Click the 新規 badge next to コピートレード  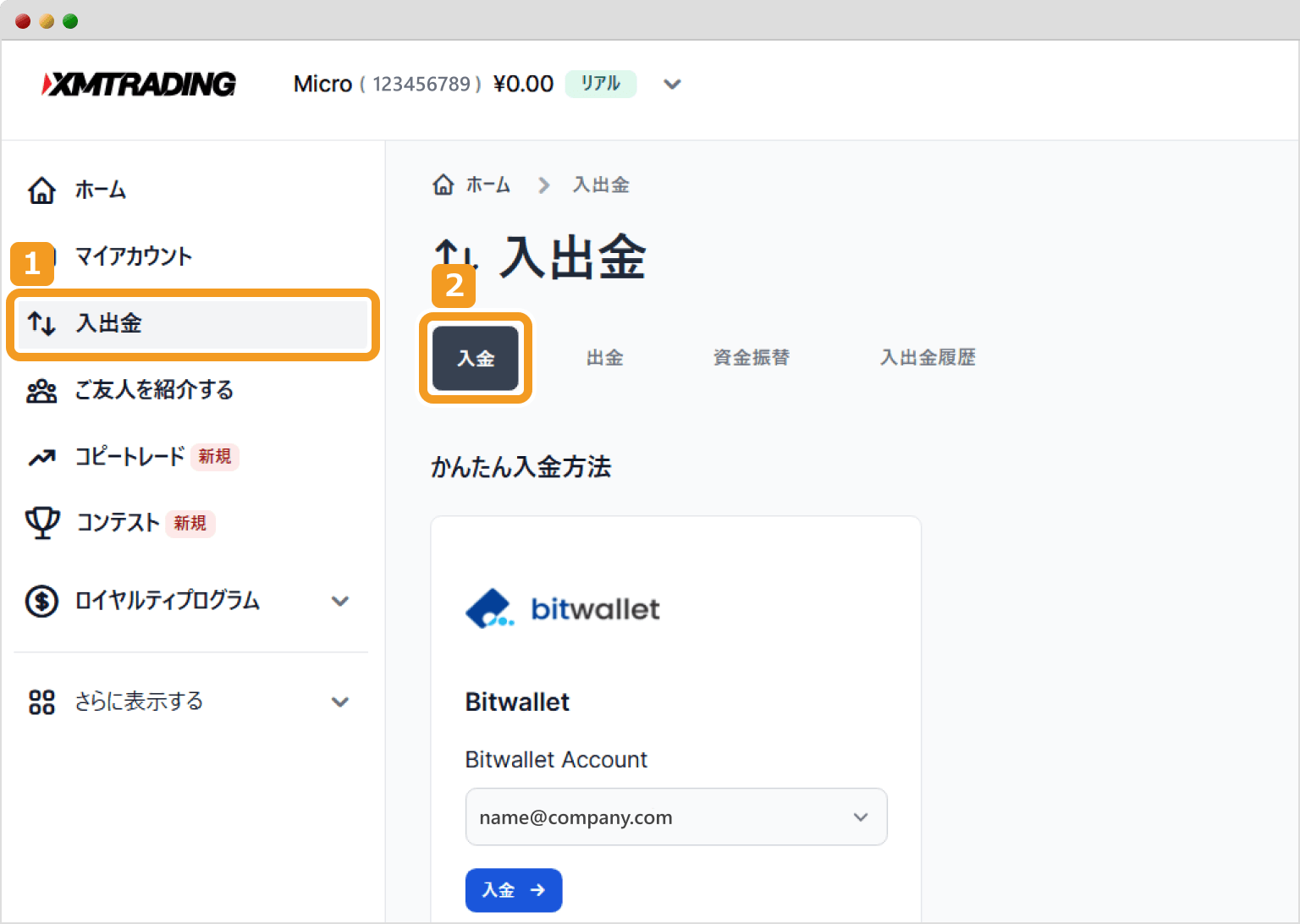(x=215, y=457)
